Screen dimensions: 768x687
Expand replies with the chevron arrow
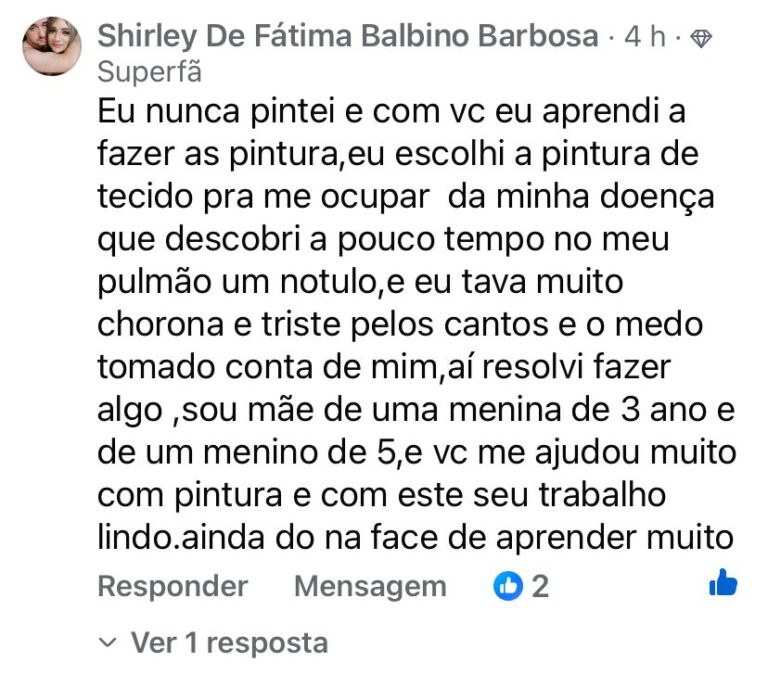(x=108, y=641)
